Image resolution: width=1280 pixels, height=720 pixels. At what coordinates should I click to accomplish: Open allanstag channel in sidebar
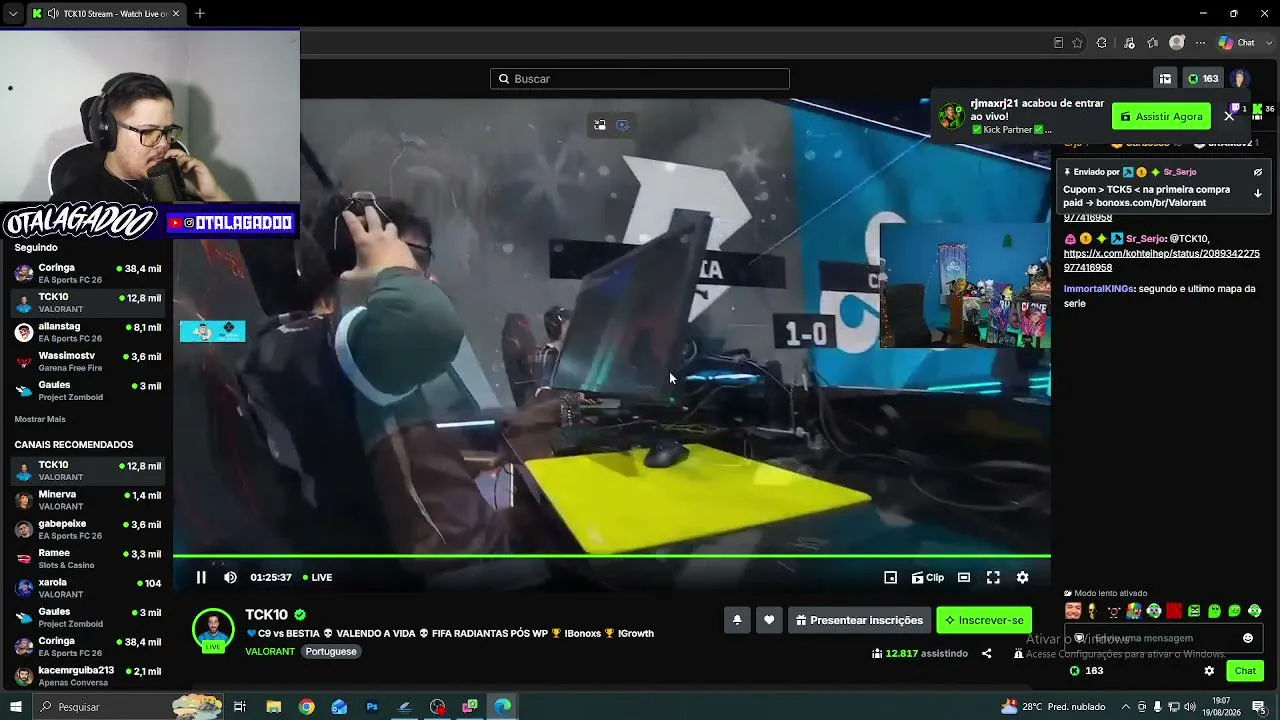88,332
